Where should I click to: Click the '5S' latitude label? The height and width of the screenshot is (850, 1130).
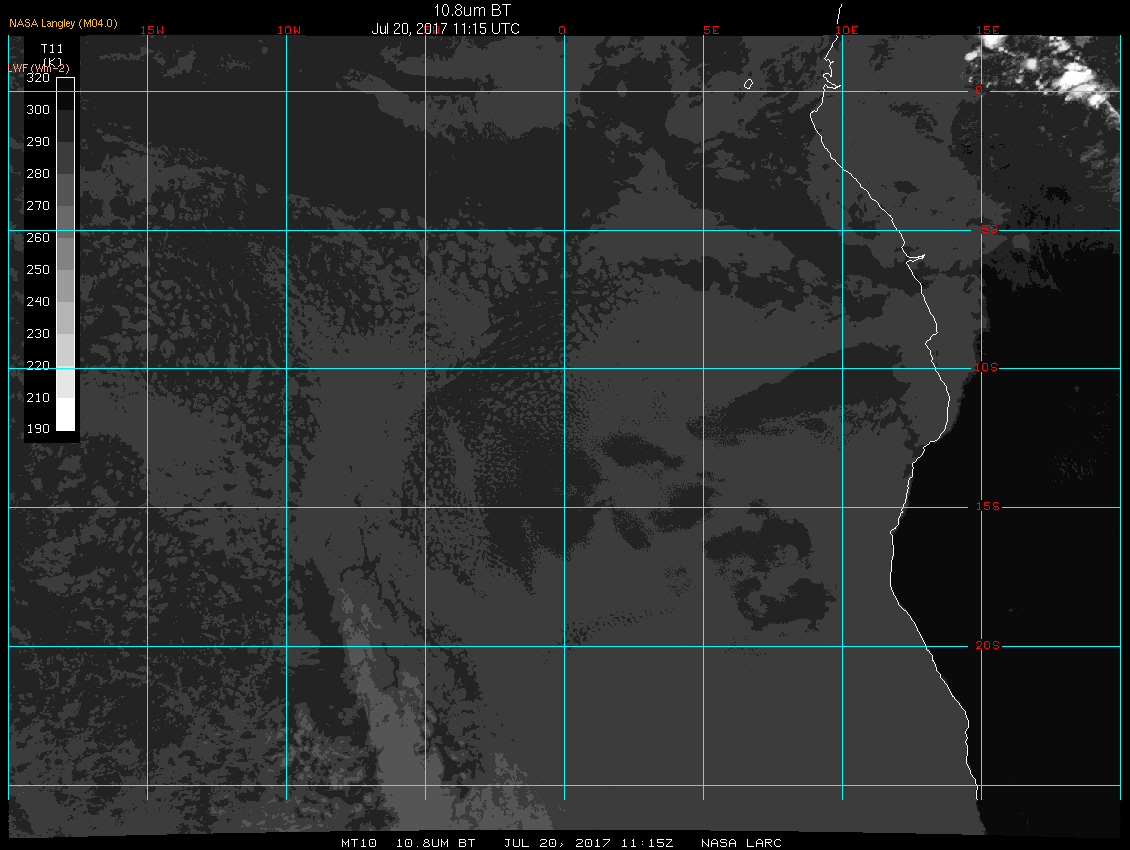point(989,229)
